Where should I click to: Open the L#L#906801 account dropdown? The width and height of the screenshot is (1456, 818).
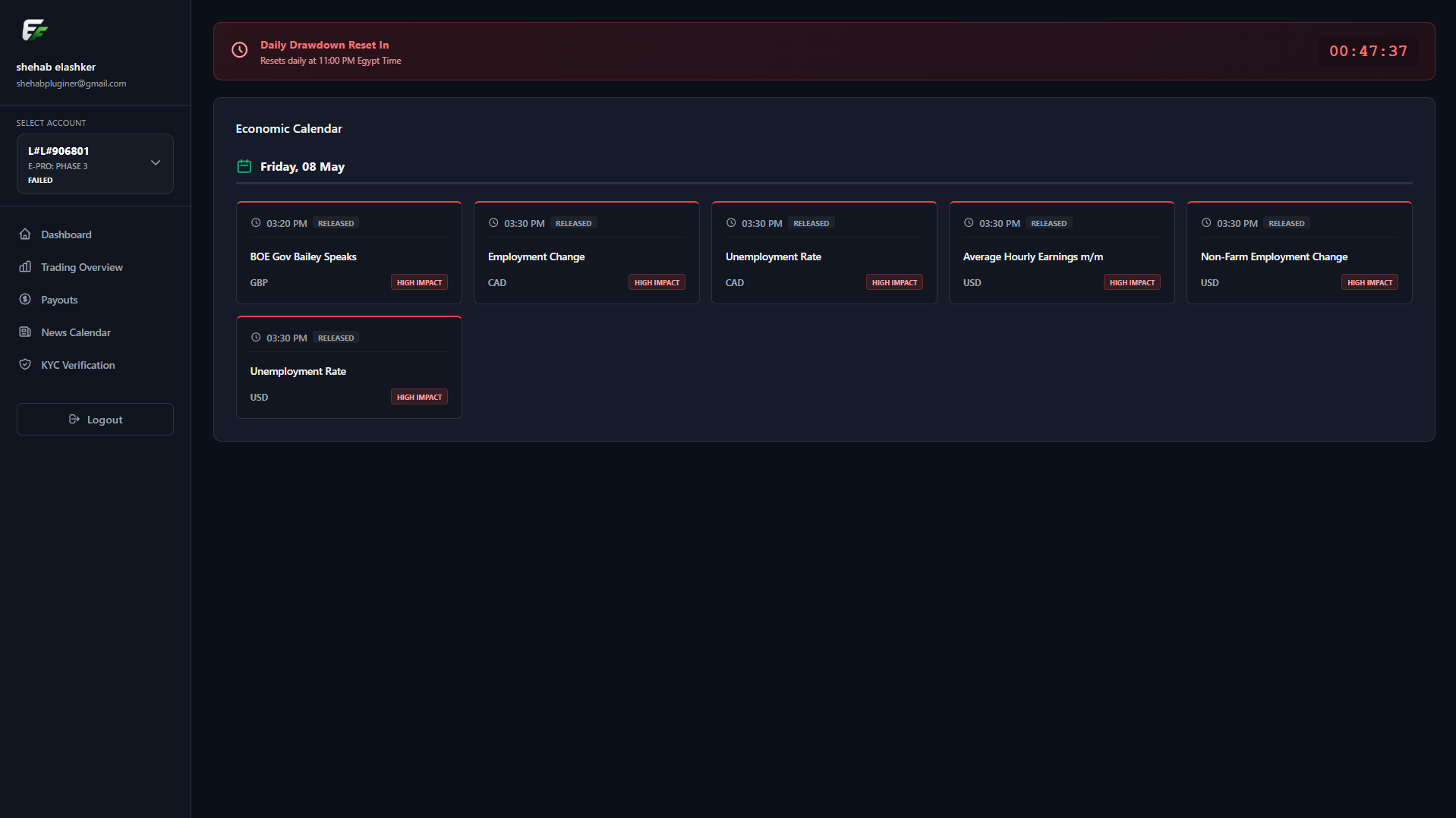pos(95,164)
